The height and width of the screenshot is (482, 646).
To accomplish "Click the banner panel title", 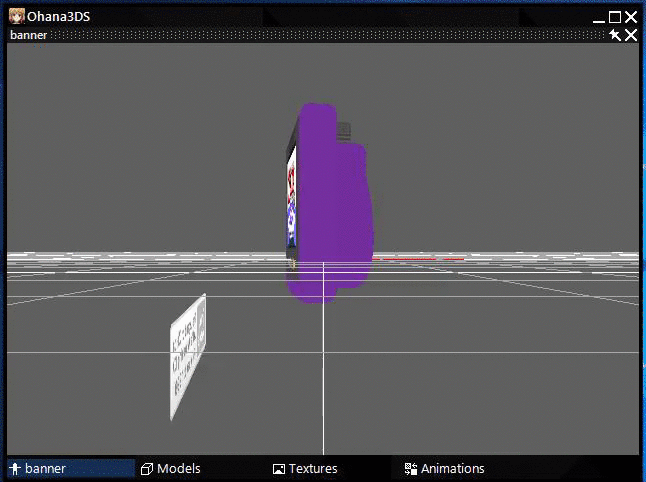I will [x=28, y=35].
